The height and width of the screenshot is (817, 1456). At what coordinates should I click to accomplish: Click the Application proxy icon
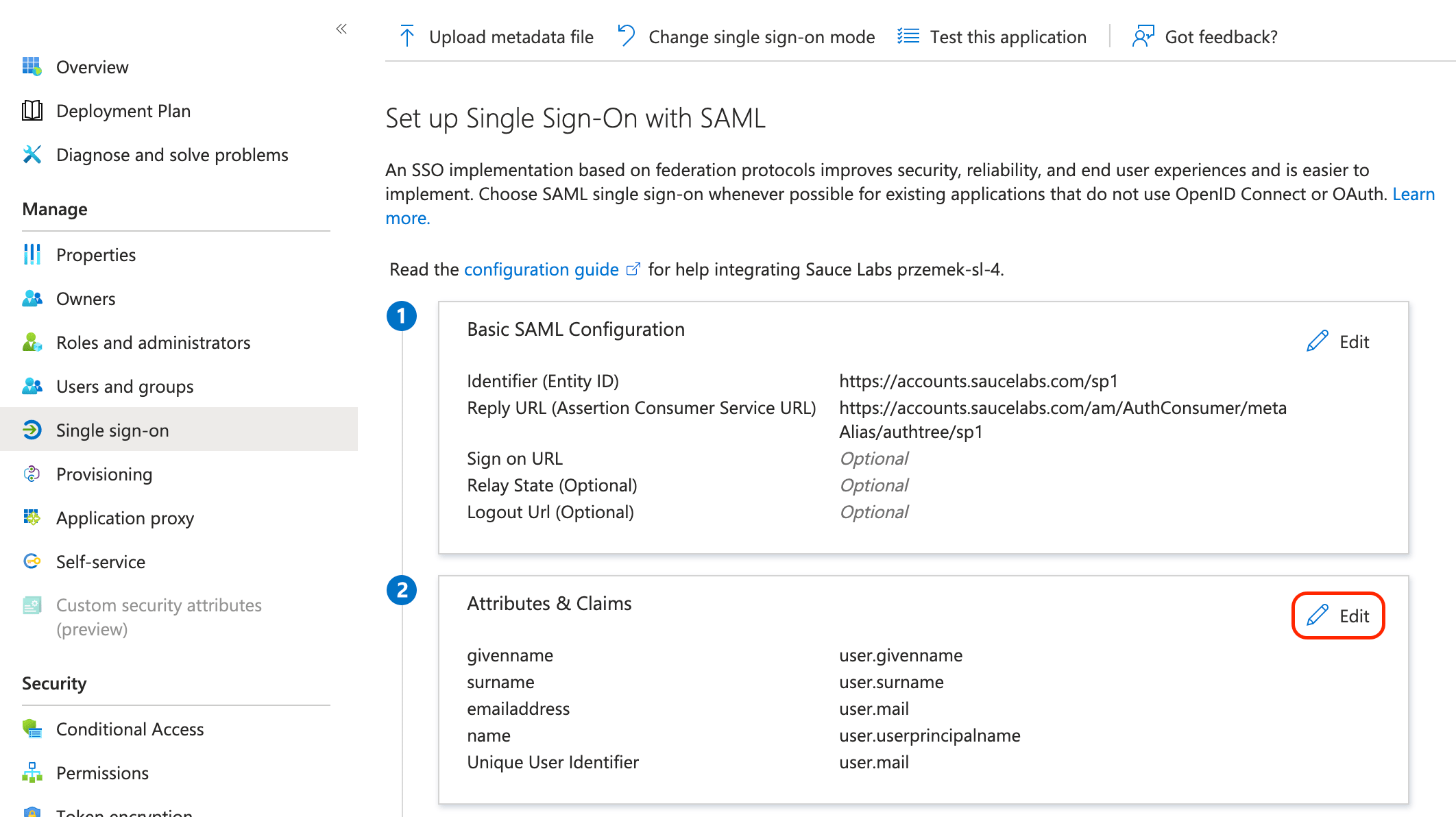coord(32,517)
